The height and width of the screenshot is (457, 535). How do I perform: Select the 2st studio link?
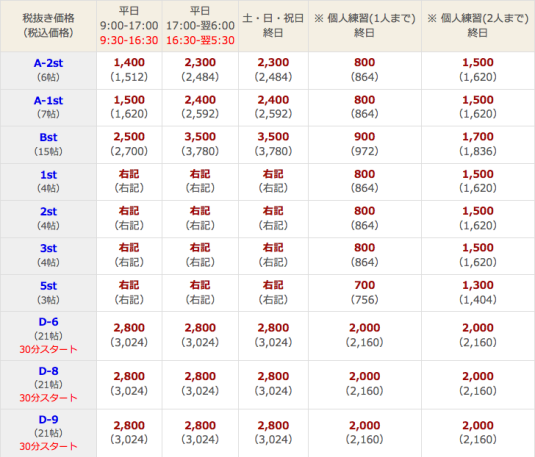pos(48,212)
